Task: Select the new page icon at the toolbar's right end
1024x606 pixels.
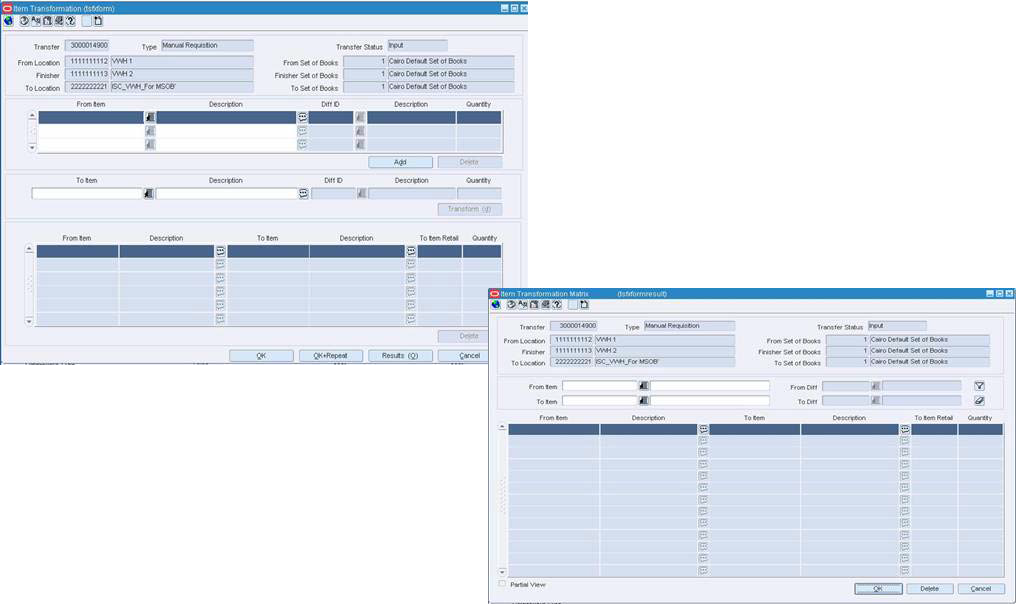Action: (98, 21)
